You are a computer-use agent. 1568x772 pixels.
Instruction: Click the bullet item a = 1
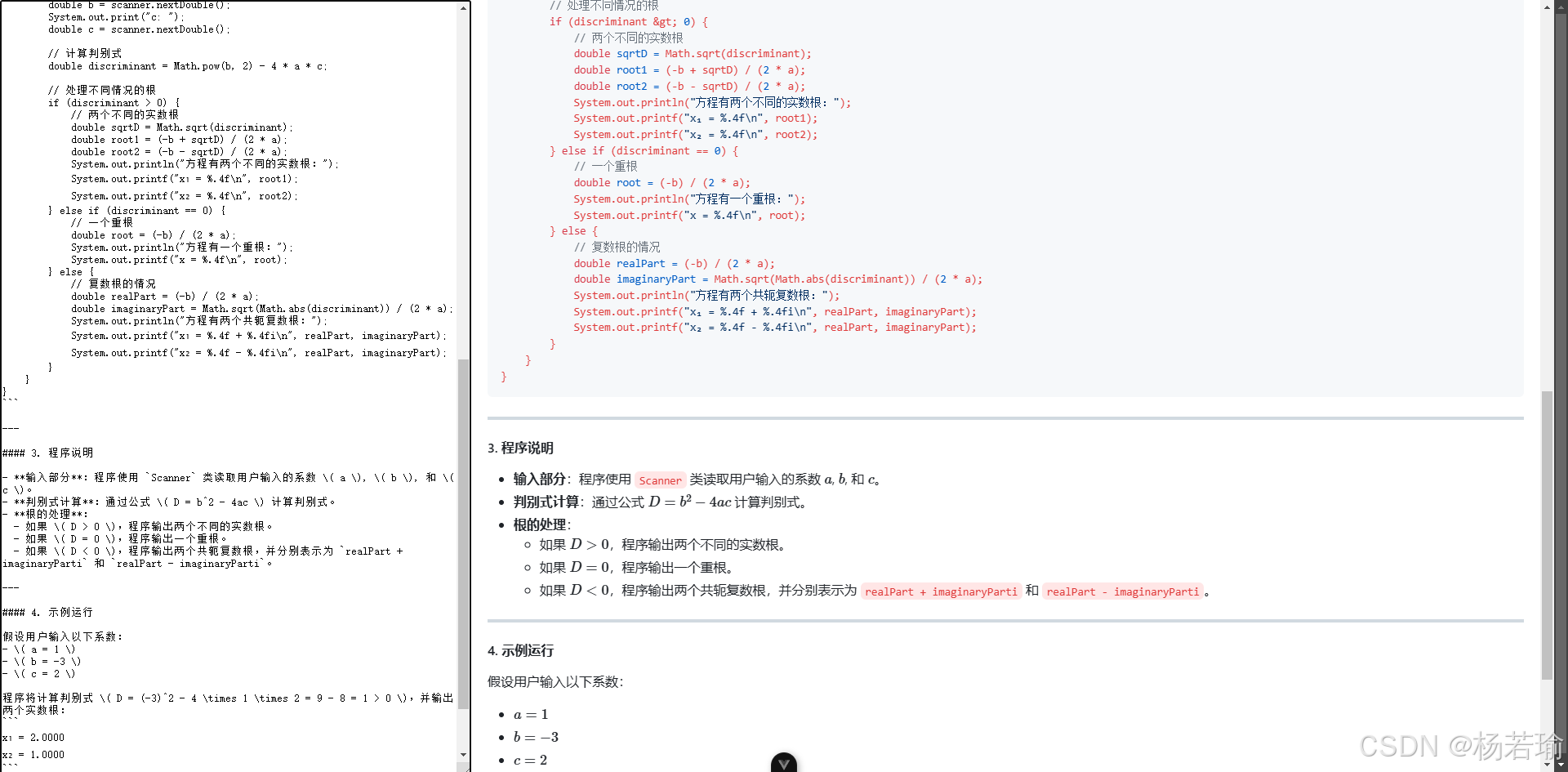coord(531,714)
